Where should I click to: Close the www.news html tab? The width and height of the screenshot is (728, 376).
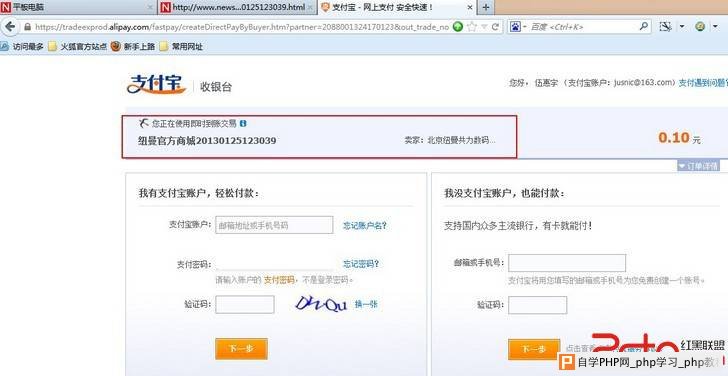[310, 7]
